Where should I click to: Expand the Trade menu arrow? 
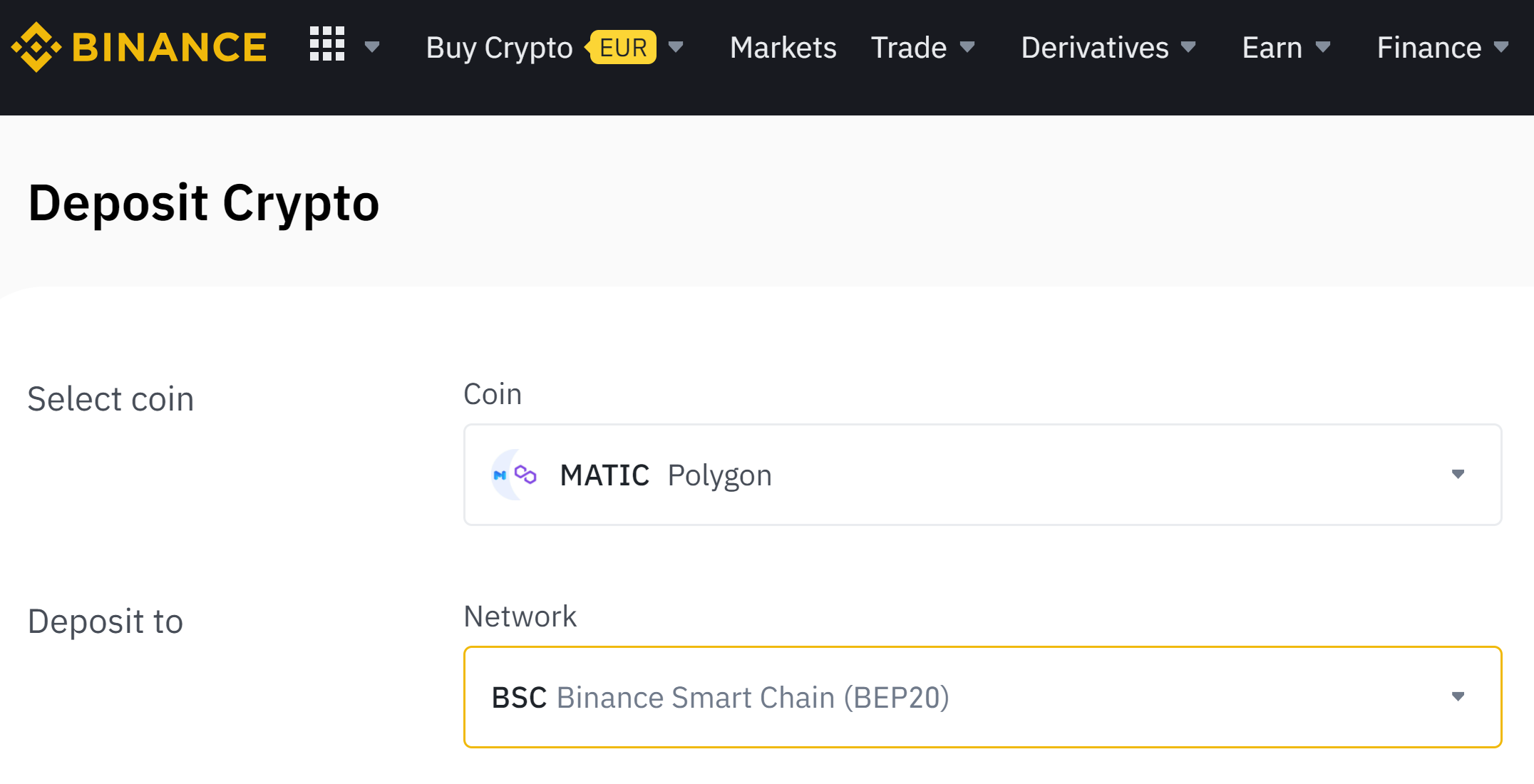point(967,48)
